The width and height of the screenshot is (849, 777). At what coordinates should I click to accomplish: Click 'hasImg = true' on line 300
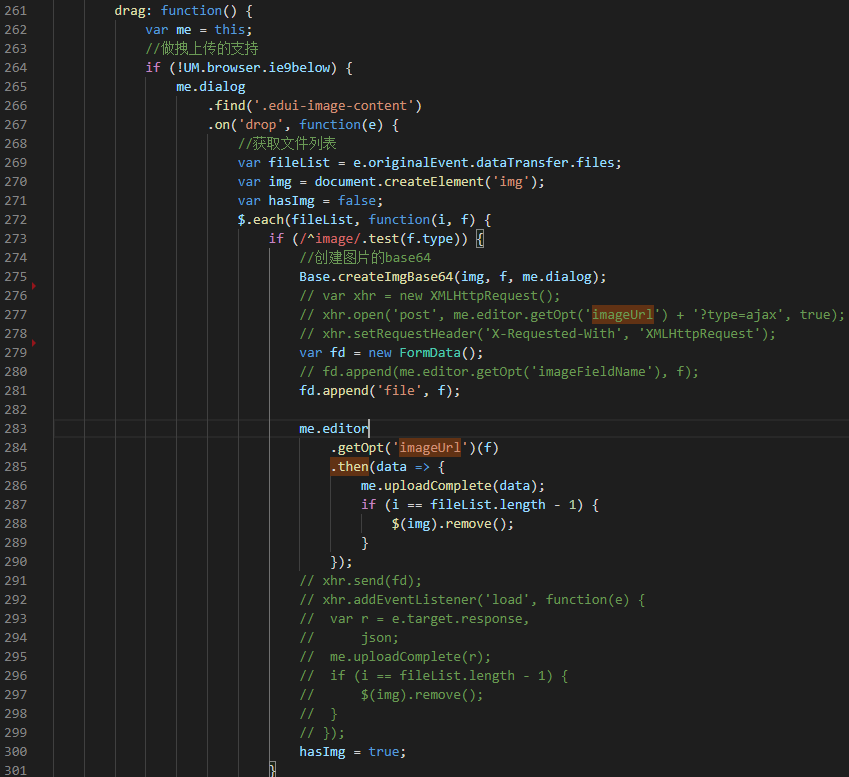[x=349, y=752]
